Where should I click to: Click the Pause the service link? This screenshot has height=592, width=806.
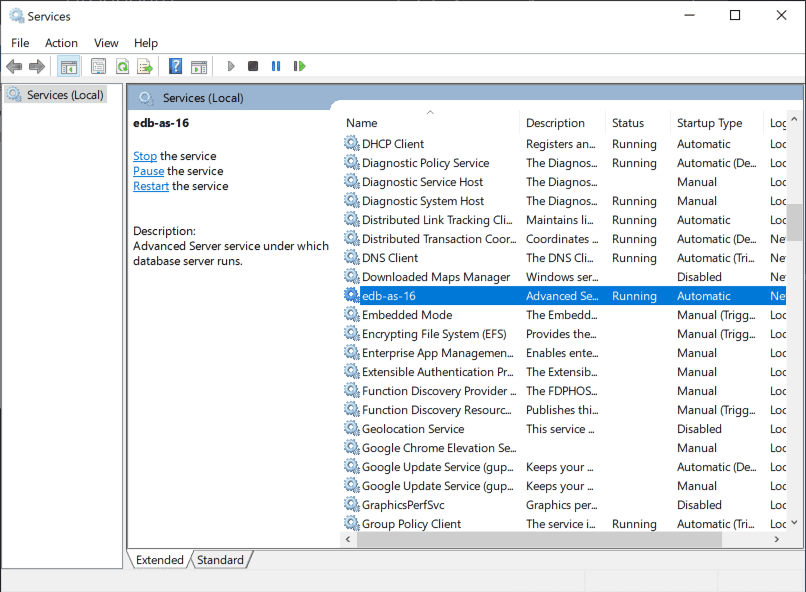(148, 171)
